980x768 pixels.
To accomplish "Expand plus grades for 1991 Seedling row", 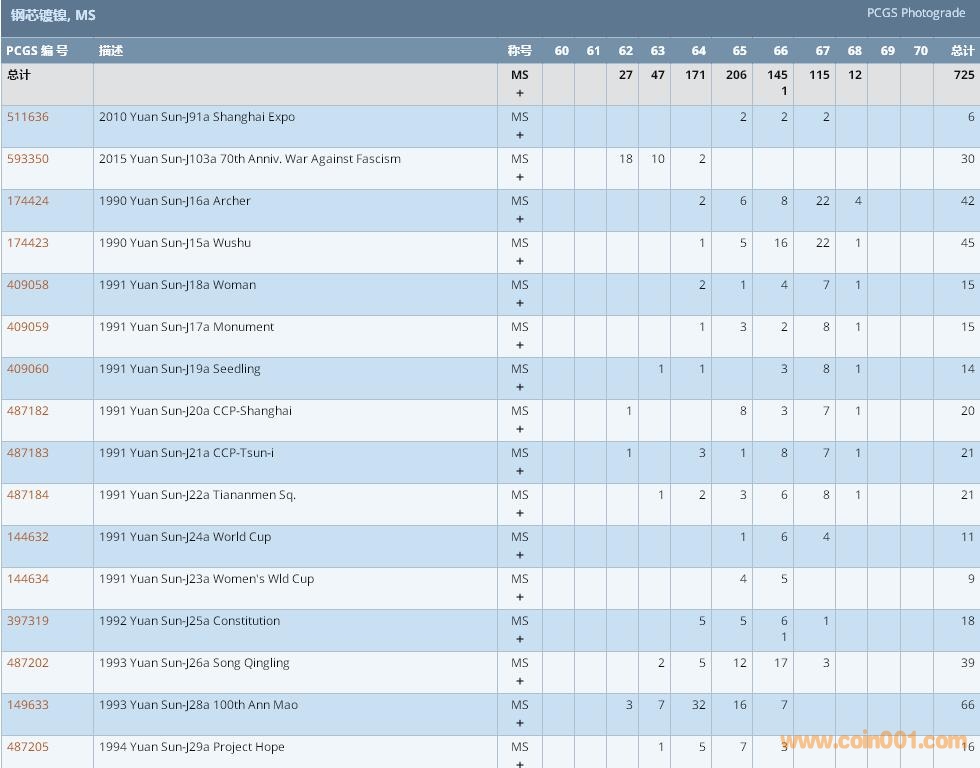I will (x=520, y=387).
